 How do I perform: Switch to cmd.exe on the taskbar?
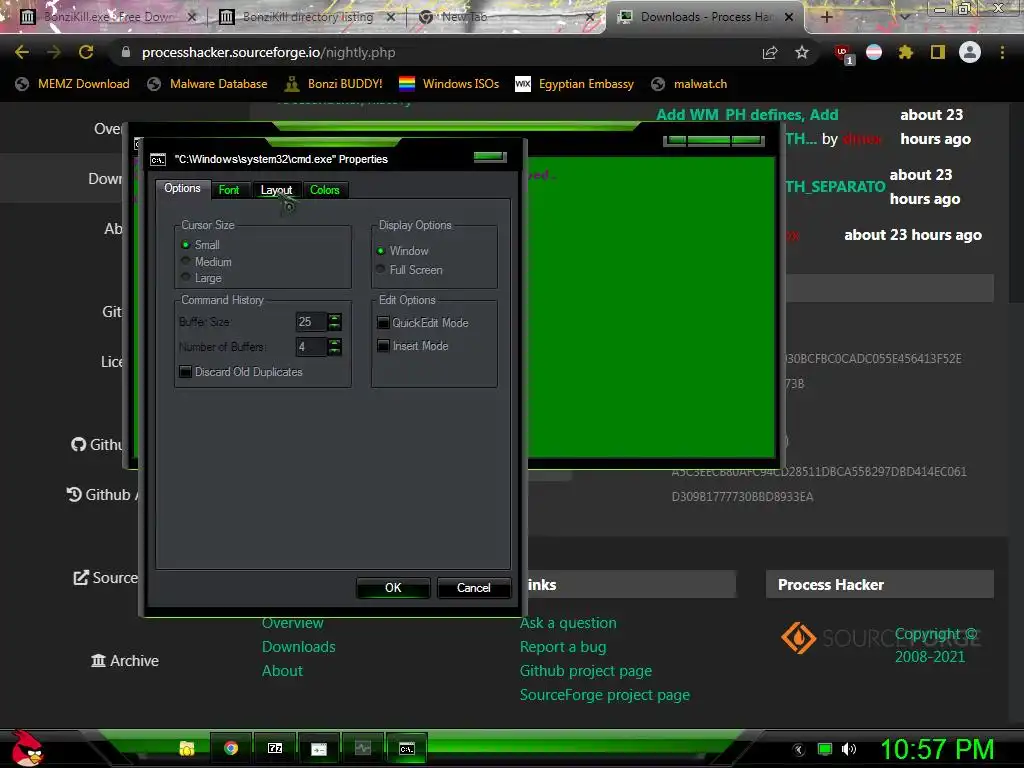point(406,748)
